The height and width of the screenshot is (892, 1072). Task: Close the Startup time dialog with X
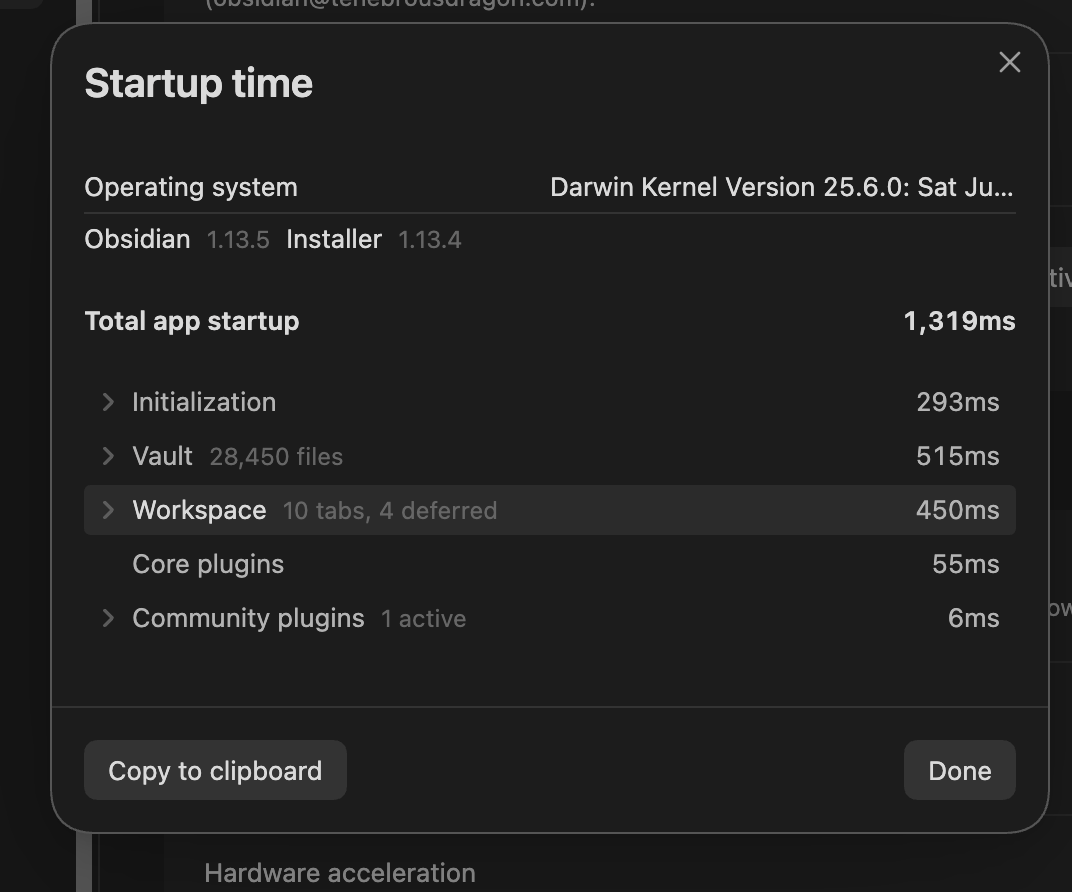[x=1009, y=62]
